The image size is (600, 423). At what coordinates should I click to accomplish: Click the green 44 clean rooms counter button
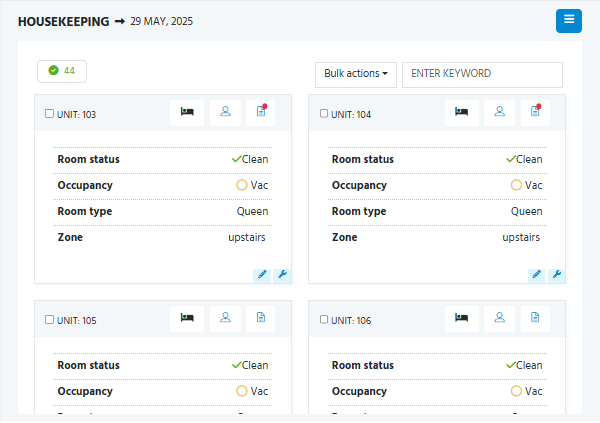(62, 71)
